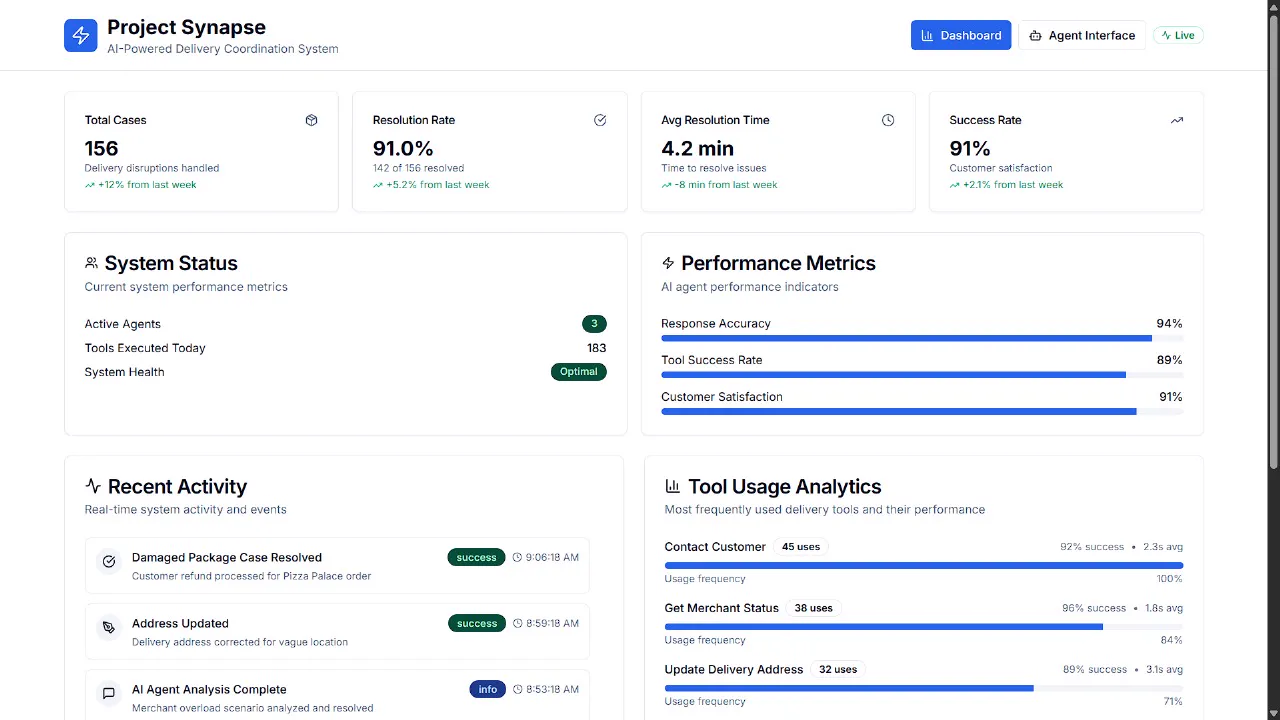Screen dimensions: 1280x720
Task: Click the 38 uses badge for Get Merchant Status
Action: point(813,608)
